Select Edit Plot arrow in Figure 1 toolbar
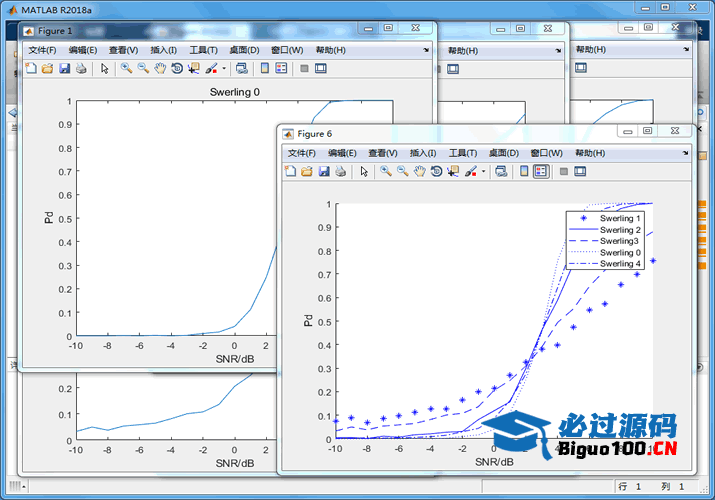Viewport: 715px width, 500px height. point(104,68)
